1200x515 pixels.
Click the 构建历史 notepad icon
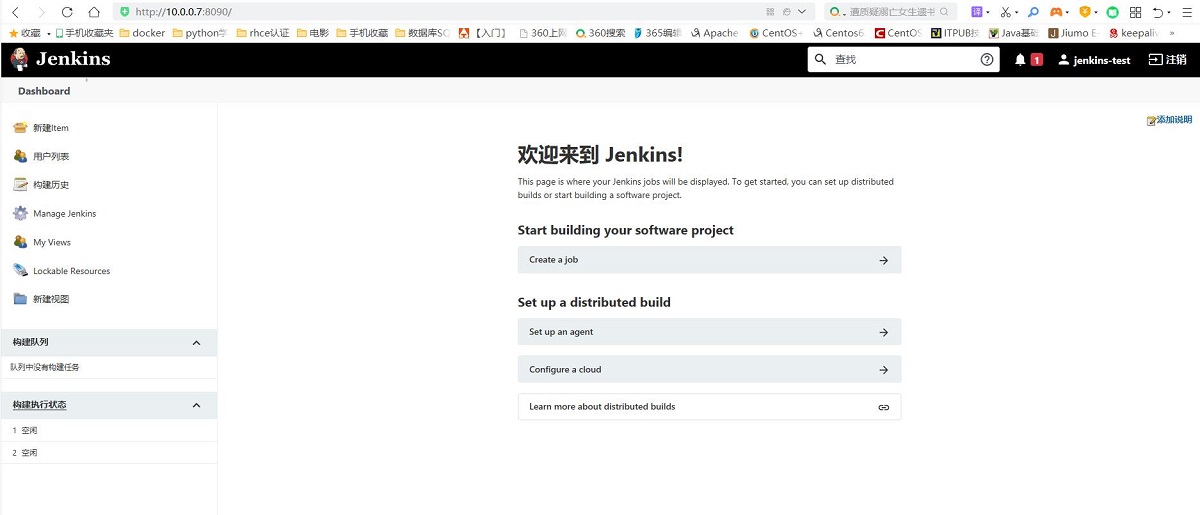20,185
